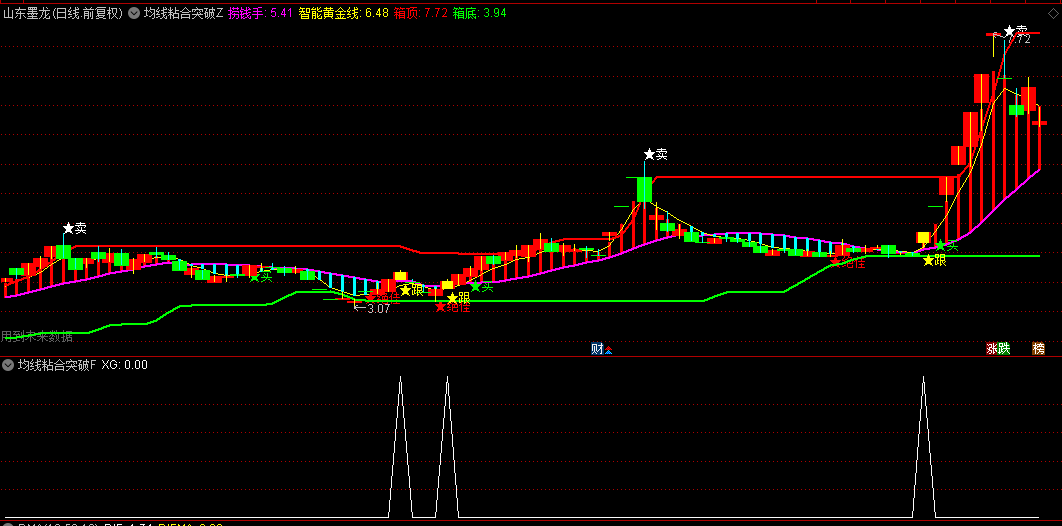Click the ★卖 marker above the middle peak
The width and height of the screenshot is (1062, 526).
(x=656, y=154)
